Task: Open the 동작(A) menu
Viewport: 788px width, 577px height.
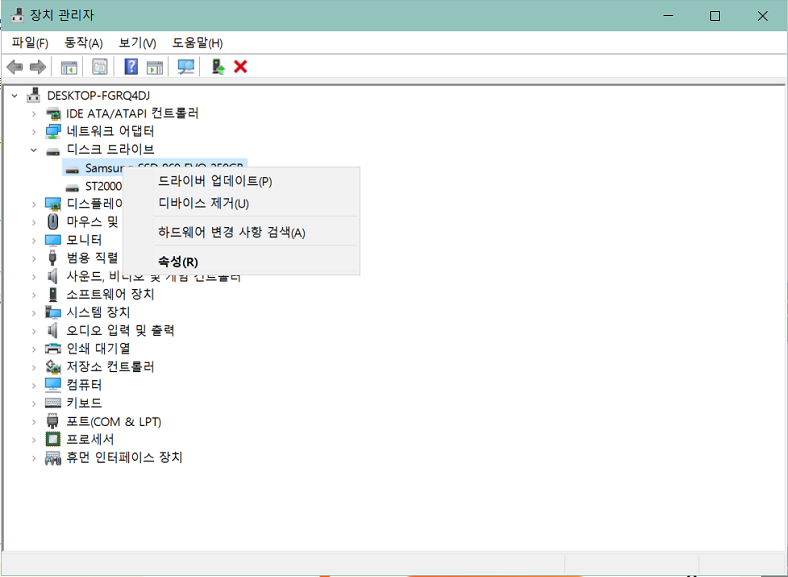Action: click(x=83, y=43)
